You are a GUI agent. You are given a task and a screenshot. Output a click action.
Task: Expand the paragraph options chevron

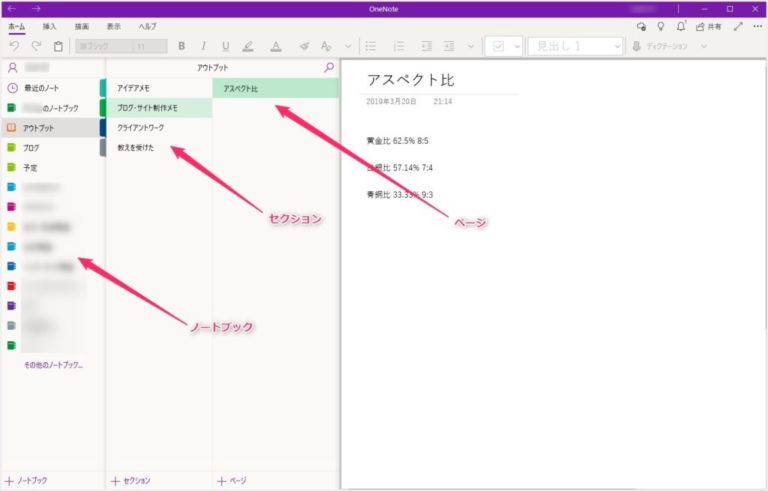tap(471, 47)
